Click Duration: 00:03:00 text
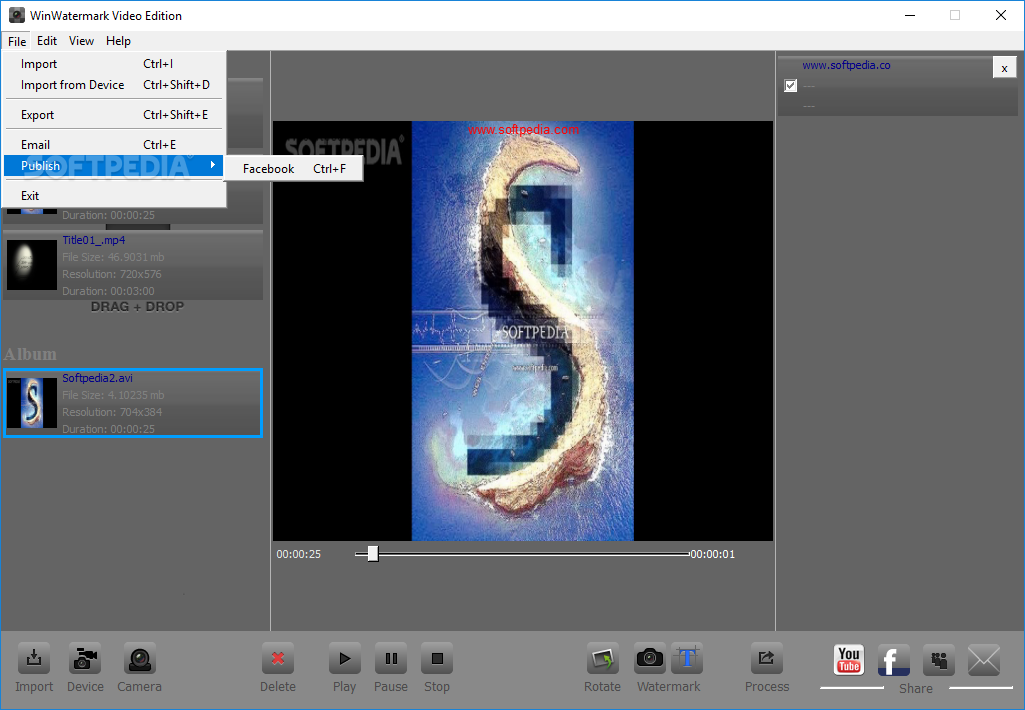Screen dimensions: 1025x710 click(x=109, y=291)
